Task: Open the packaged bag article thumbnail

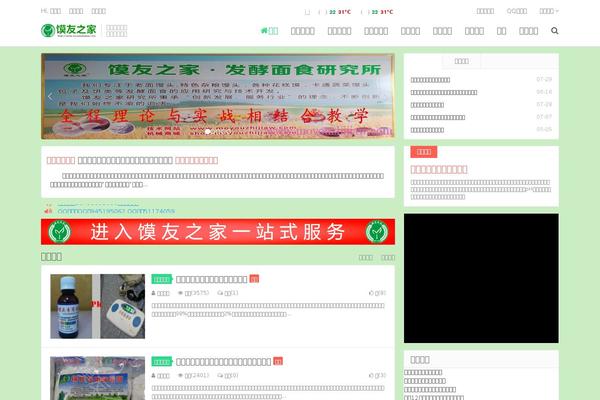Action: [x=98, y=378]
